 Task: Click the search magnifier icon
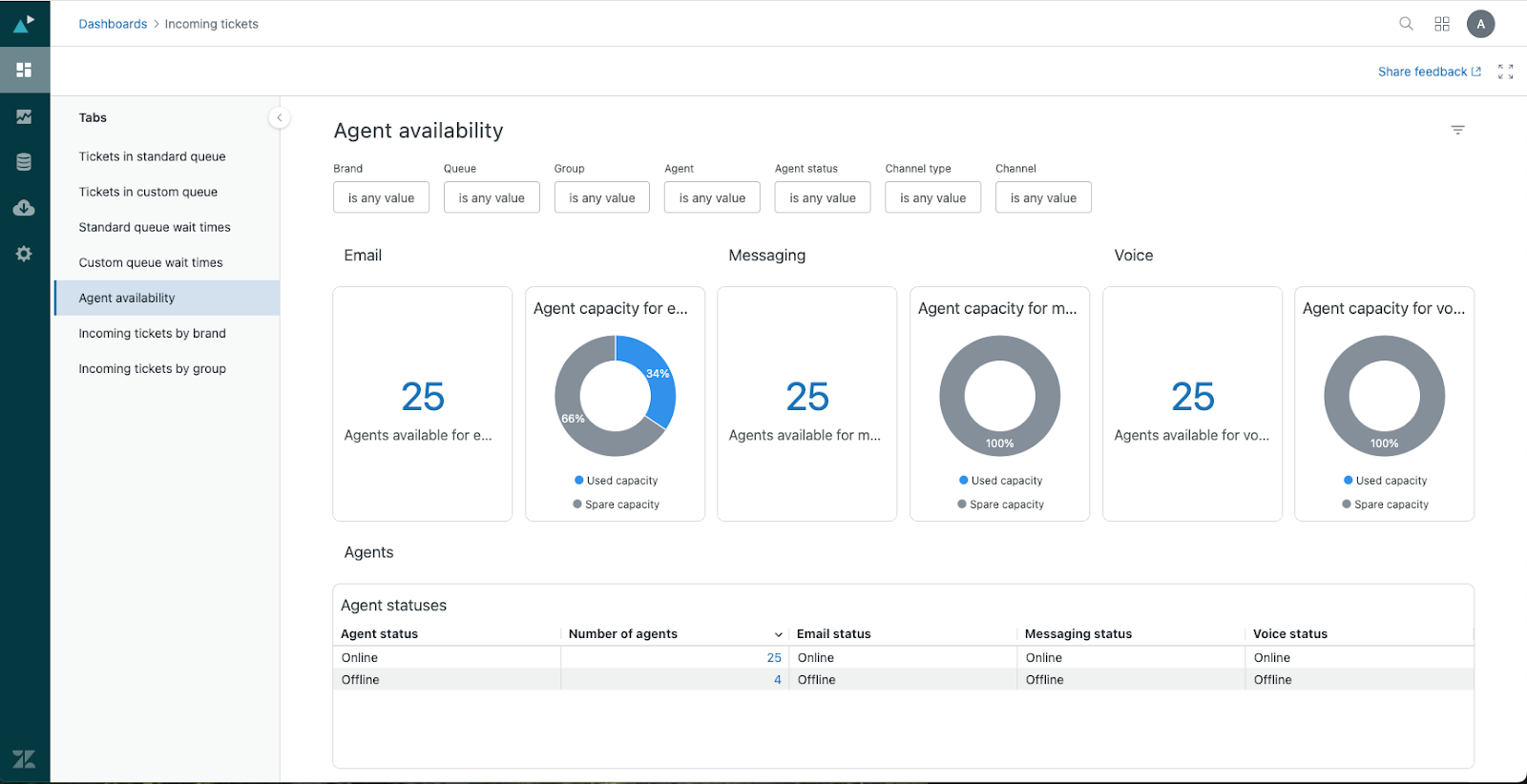(1406, 24)
